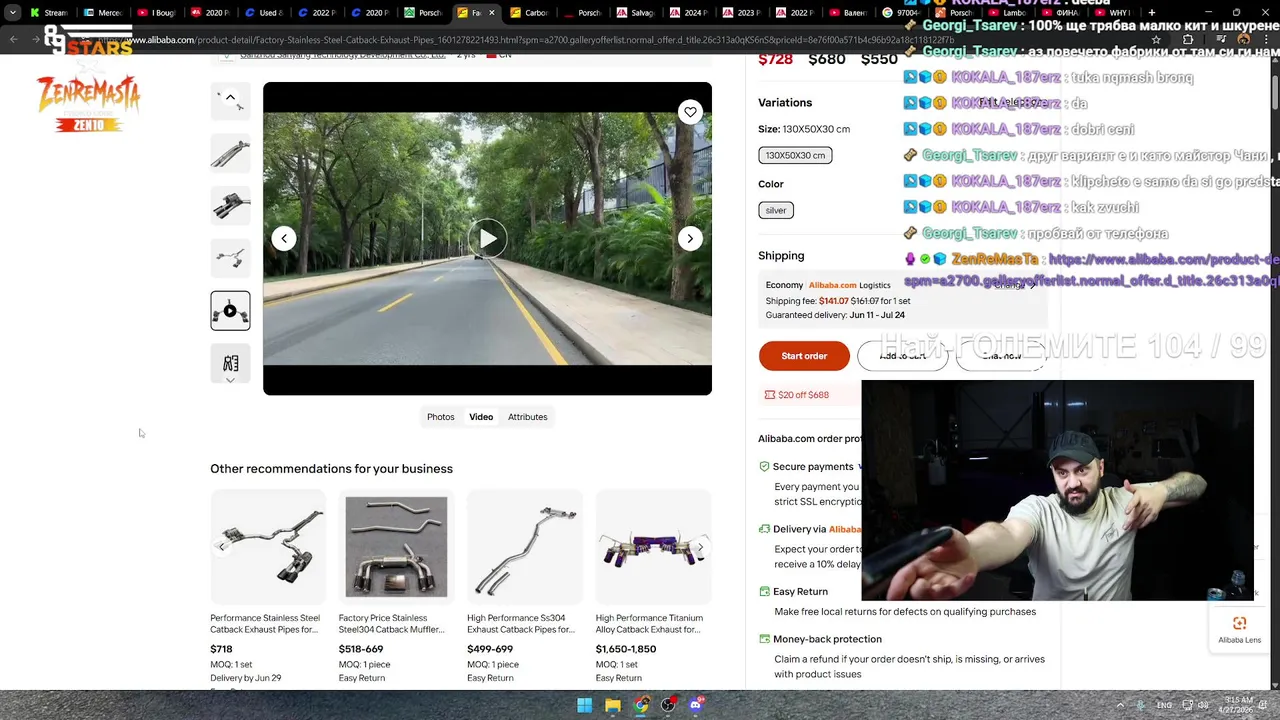
Task: Switch to the Attributes tab
Action: tap(527, 417)
